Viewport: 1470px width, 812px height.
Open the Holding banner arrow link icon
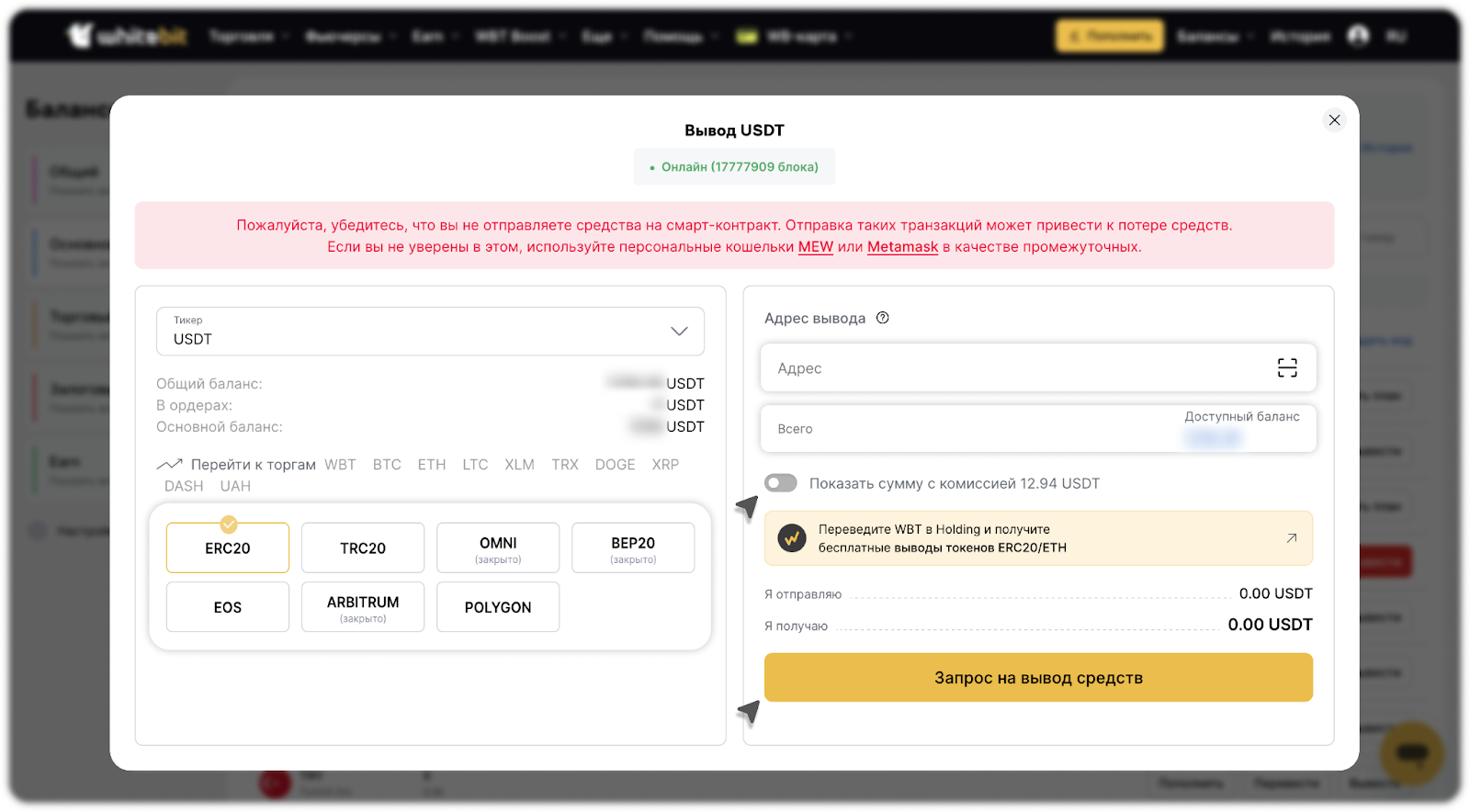pos(1292,538)
